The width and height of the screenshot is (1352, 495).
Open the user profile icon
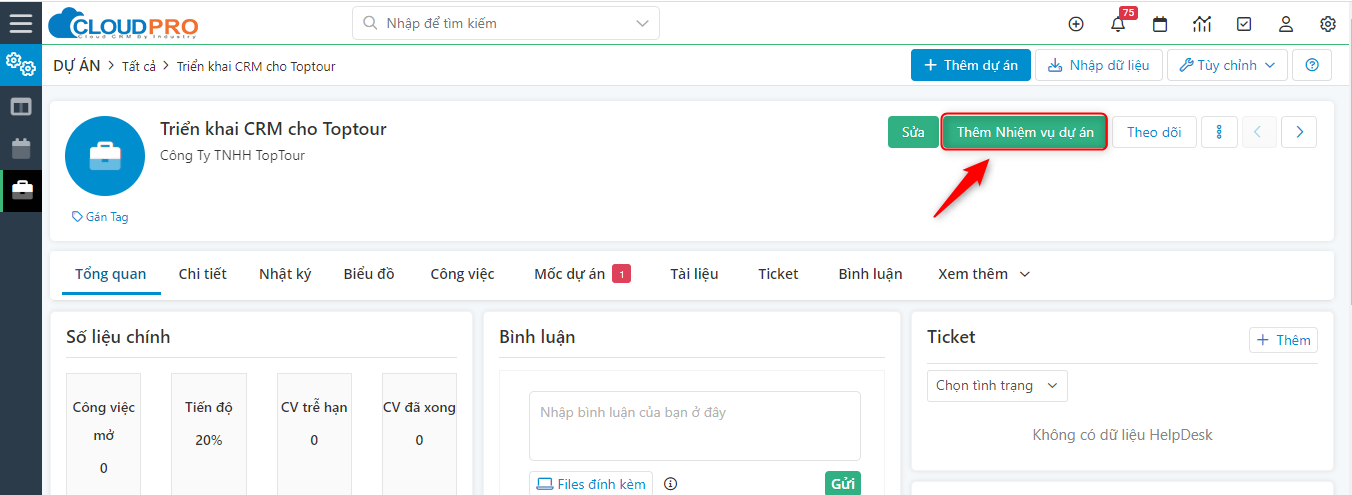1286,24
